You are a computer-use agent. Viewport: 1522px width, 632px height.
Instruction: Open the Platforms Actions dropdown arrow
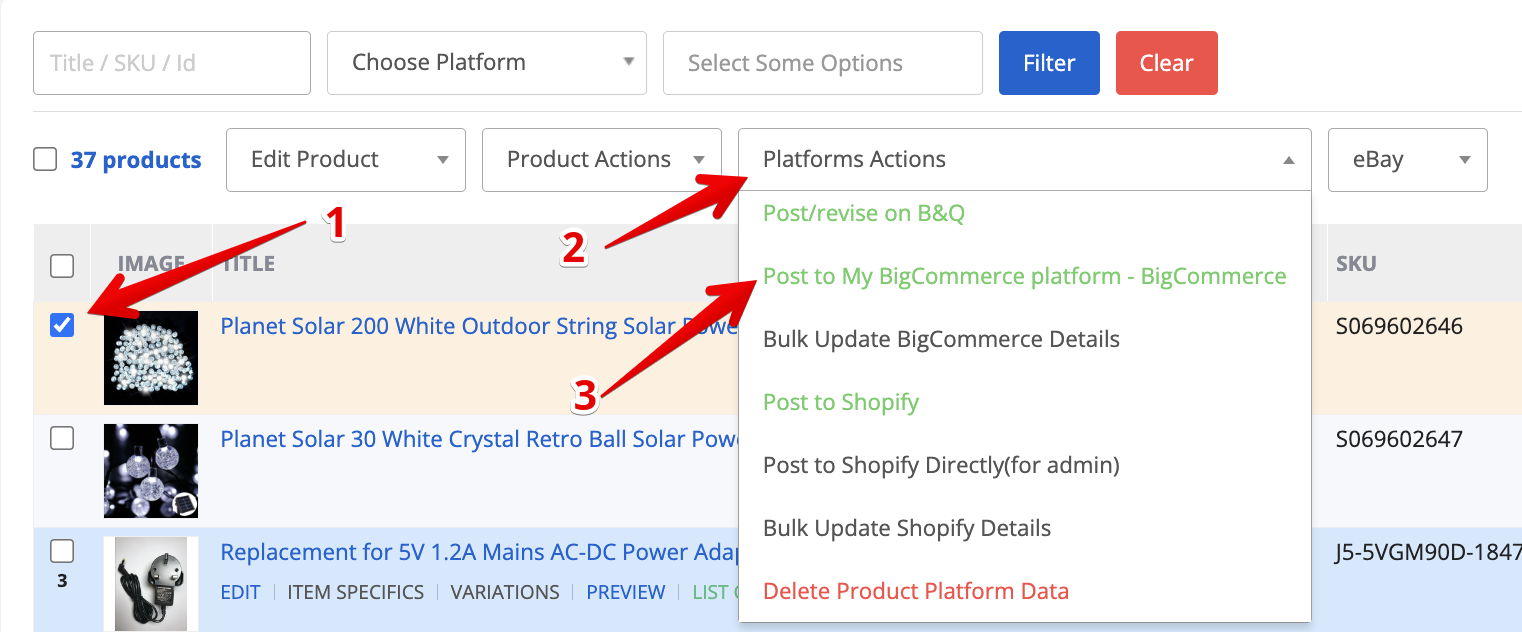point(1289,160)
